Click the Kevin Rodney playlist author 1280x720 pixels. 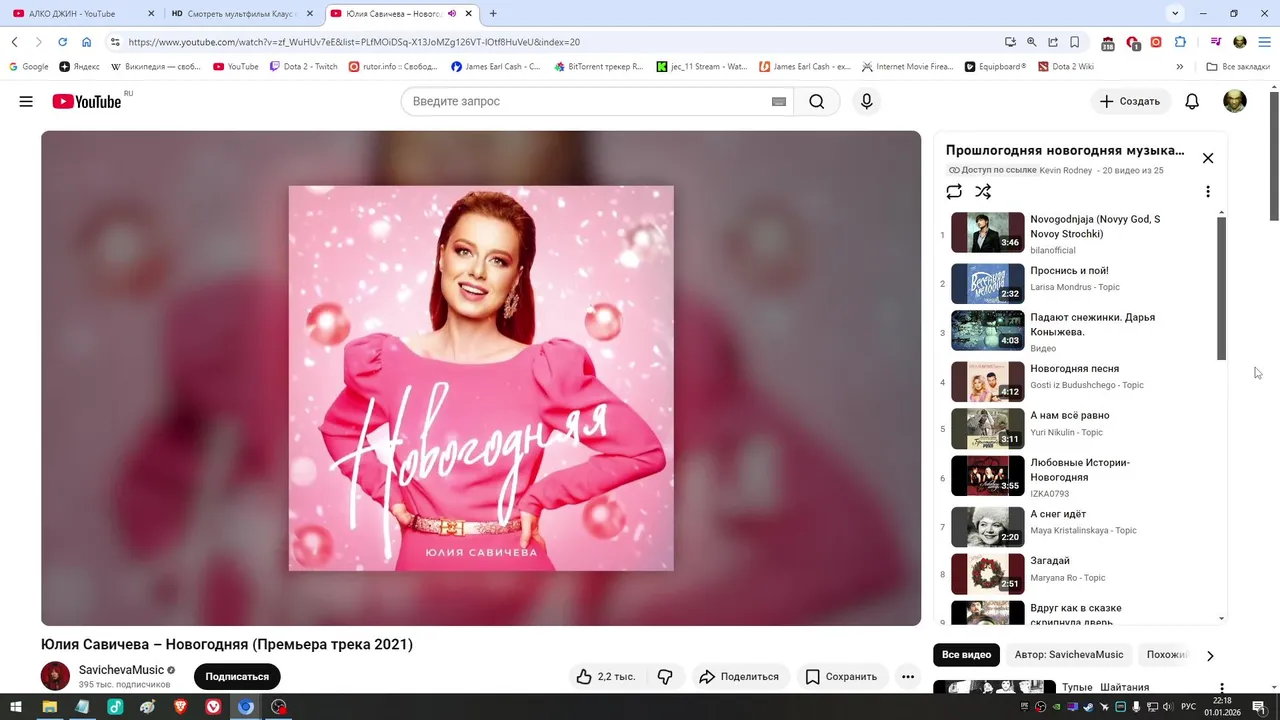click(x=1066, y=170)
